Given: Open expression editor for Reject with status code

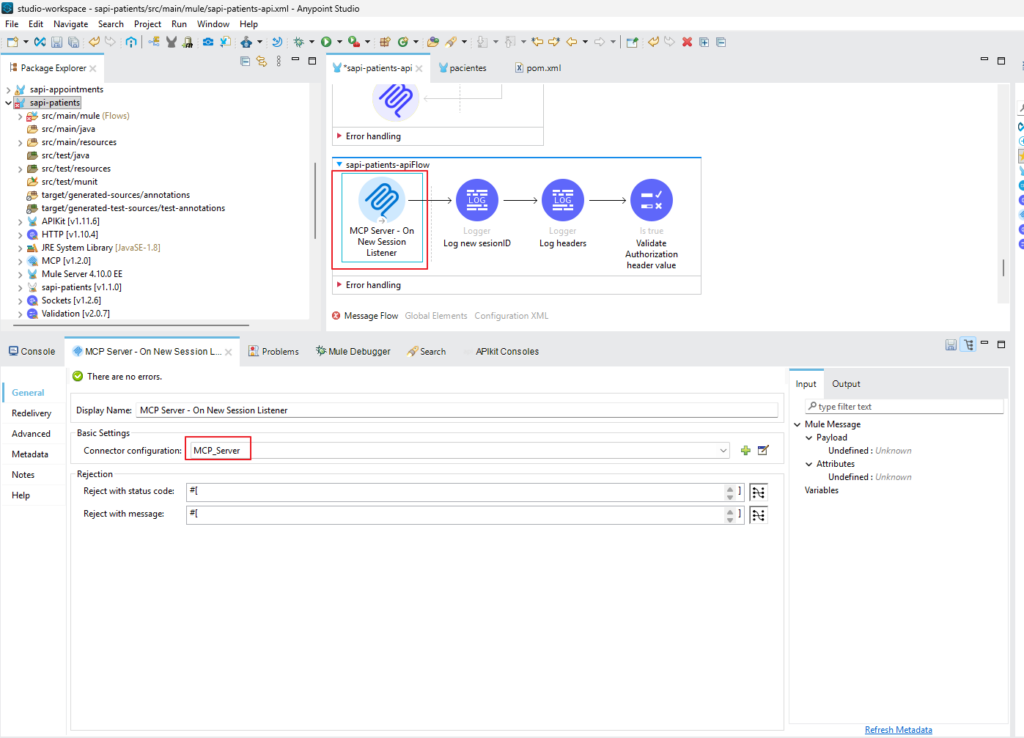Looking at the screenshot, I should 758,492.
